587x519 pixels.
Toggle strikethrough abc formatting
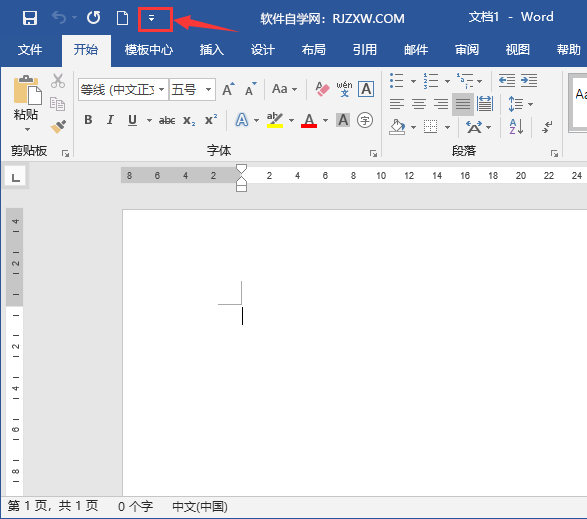tap(167, 120)
